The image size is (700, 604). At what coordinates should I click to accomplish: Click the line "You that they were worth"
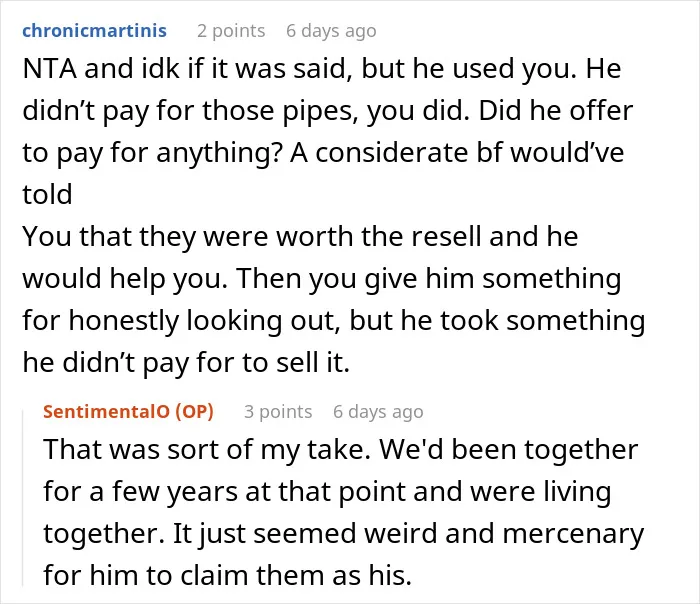point(188,236)
